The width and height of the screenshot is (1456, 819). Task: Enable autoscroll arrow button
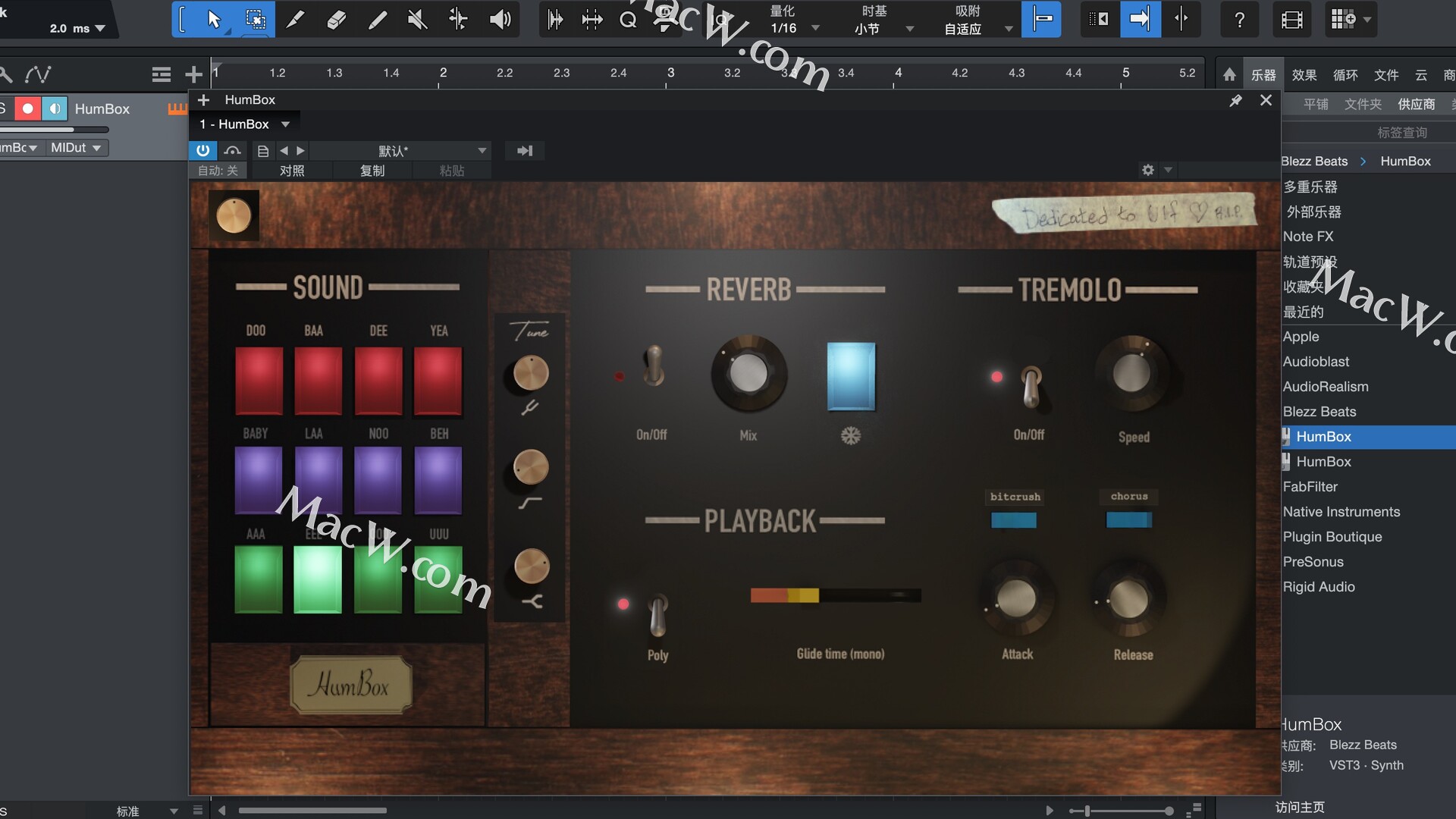[1140, 19]
